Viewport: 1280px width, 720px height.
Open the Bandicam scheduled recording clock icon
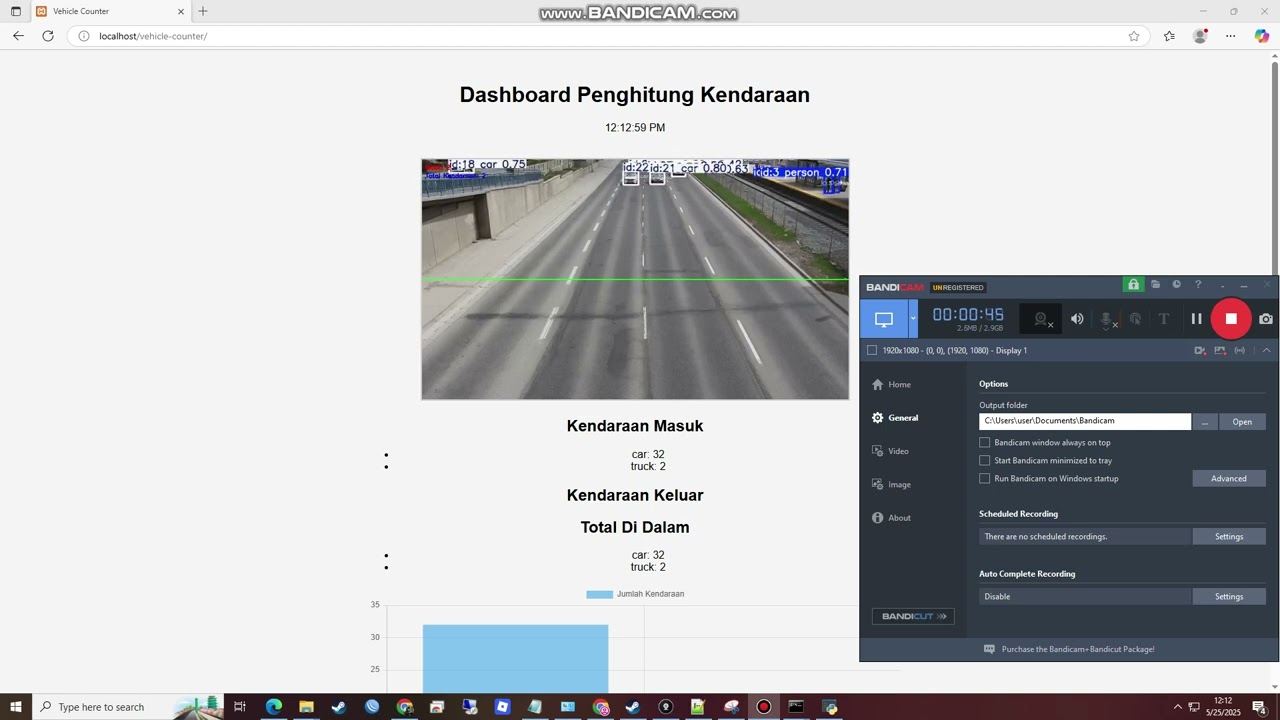[x=1176, y=285]
